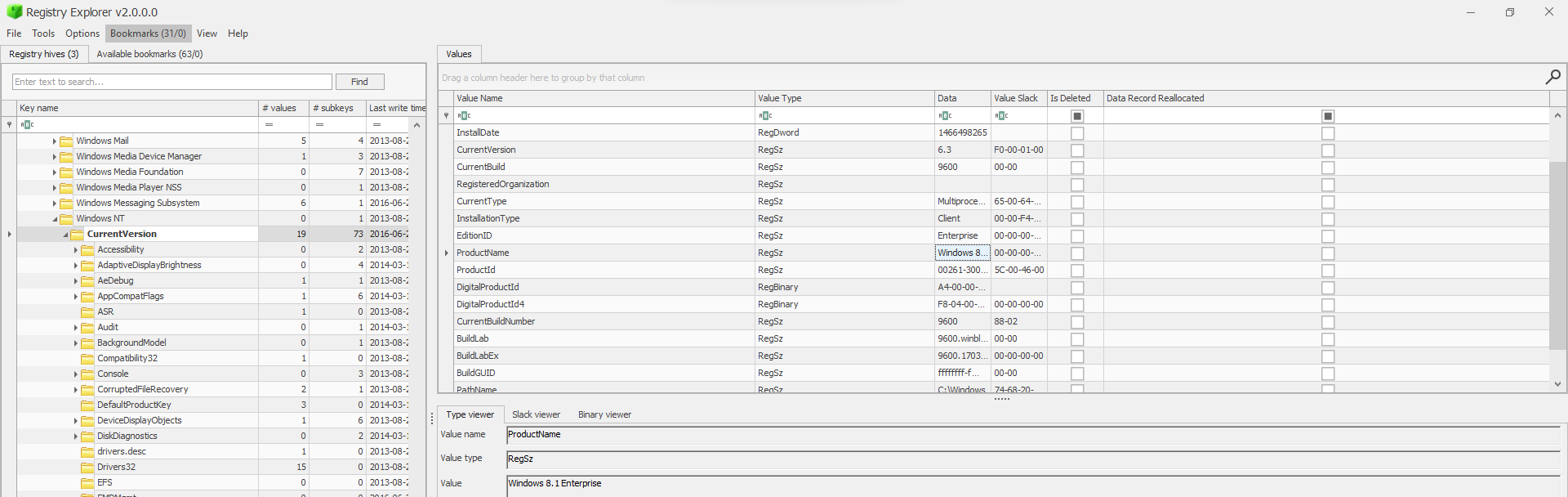
Task: Click the Value Name column filter icon
Action: [464, 115]
